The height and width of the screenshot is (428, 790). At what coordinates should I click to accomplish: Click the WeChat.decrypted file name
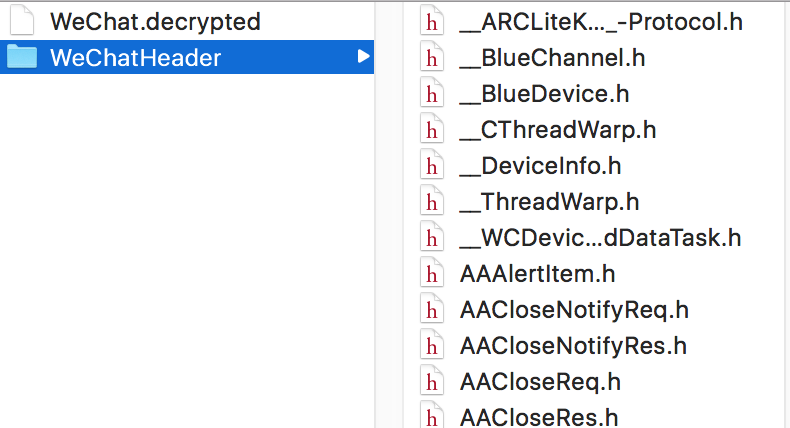tap(155, 22)
